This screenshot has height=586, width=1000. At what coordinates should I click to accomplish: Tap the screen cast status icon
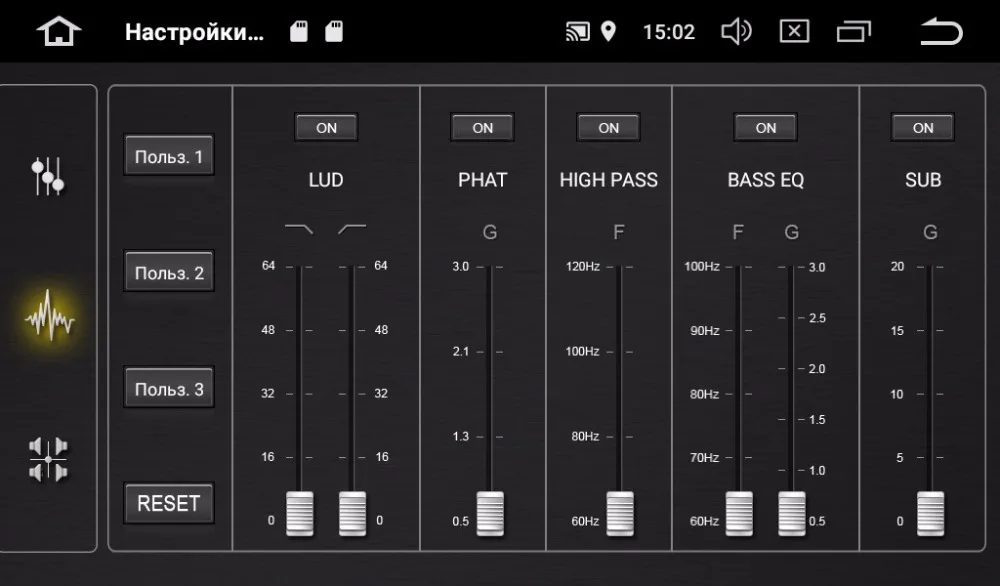coord(578,31)
